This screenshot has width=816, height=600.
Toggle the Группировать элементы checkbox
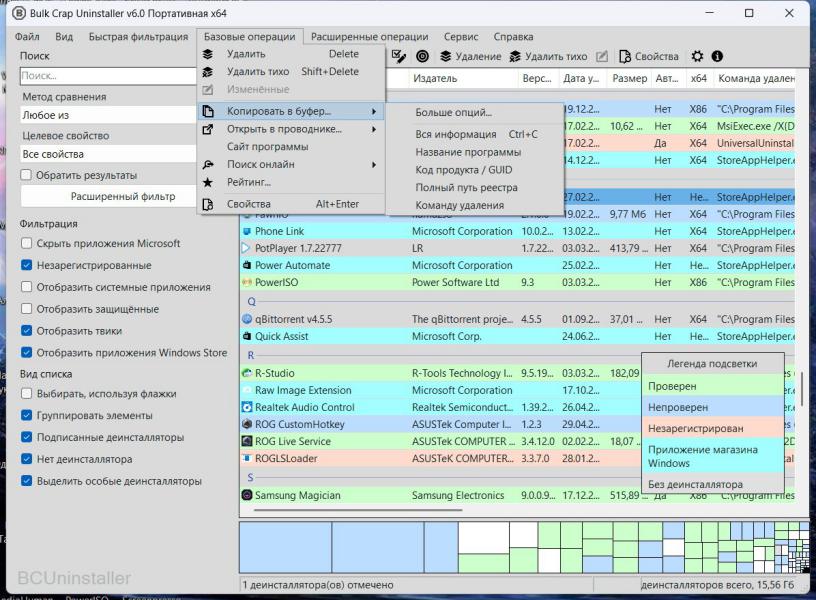[27, 415]
